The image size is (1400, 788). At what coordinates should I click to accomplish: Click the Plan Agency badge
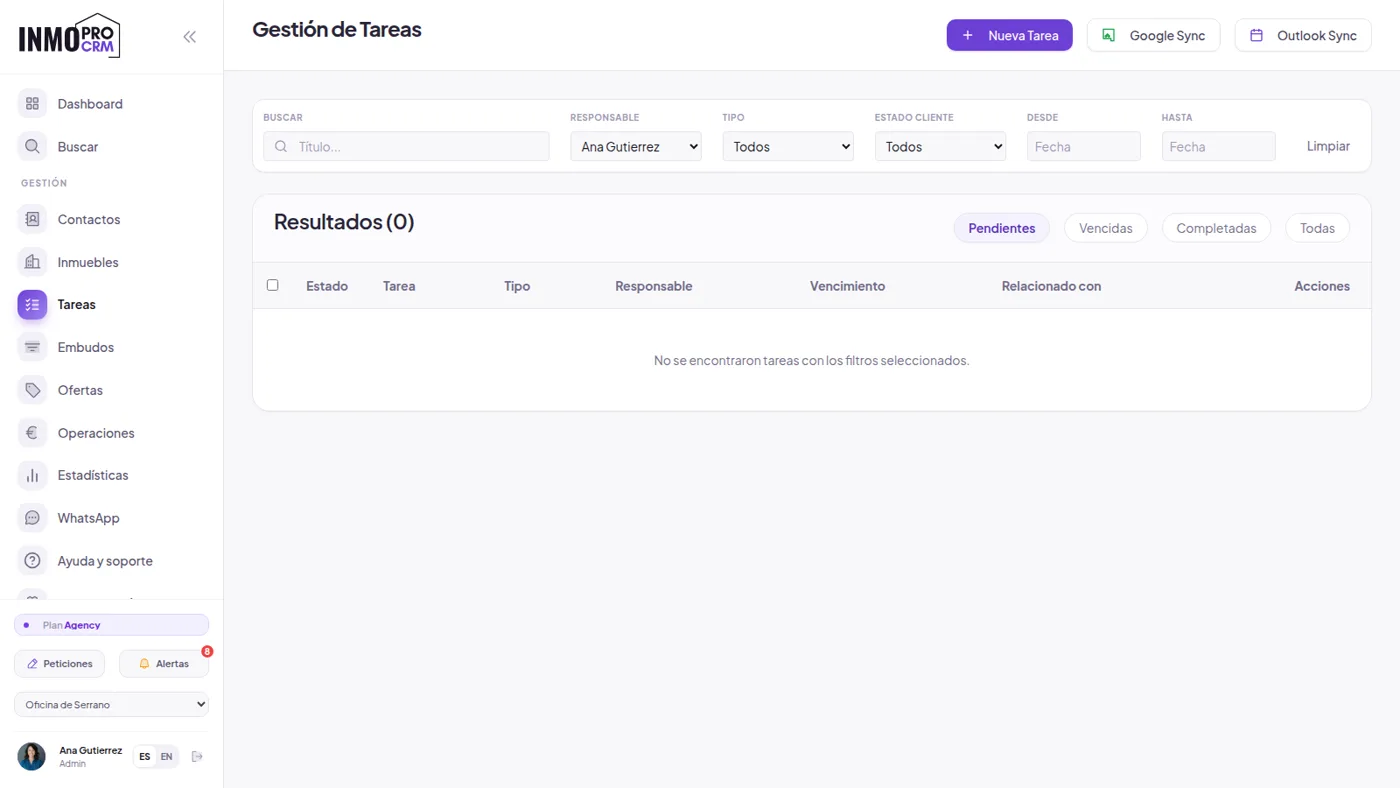coord(112,625)
